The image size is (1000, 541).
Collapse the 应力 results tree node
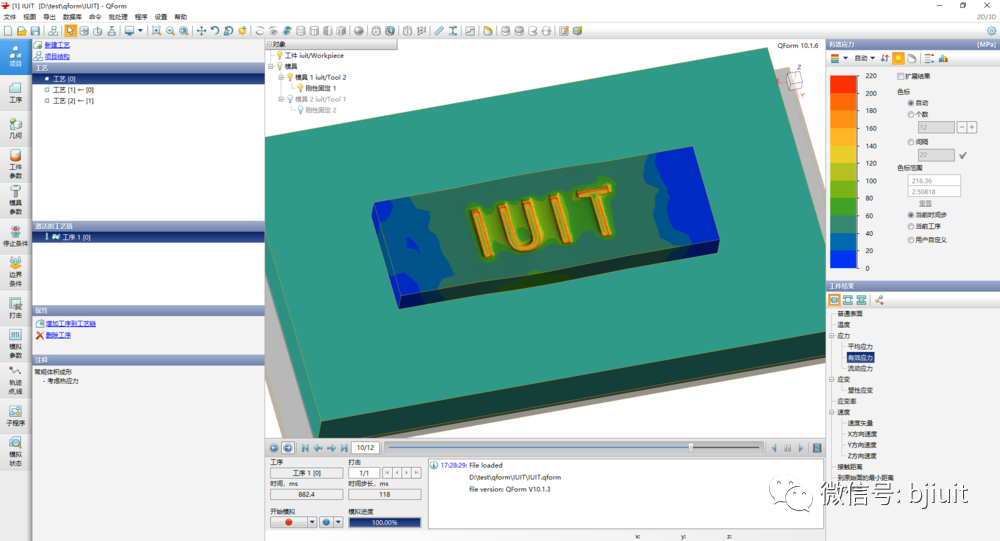tap(832, 336)
